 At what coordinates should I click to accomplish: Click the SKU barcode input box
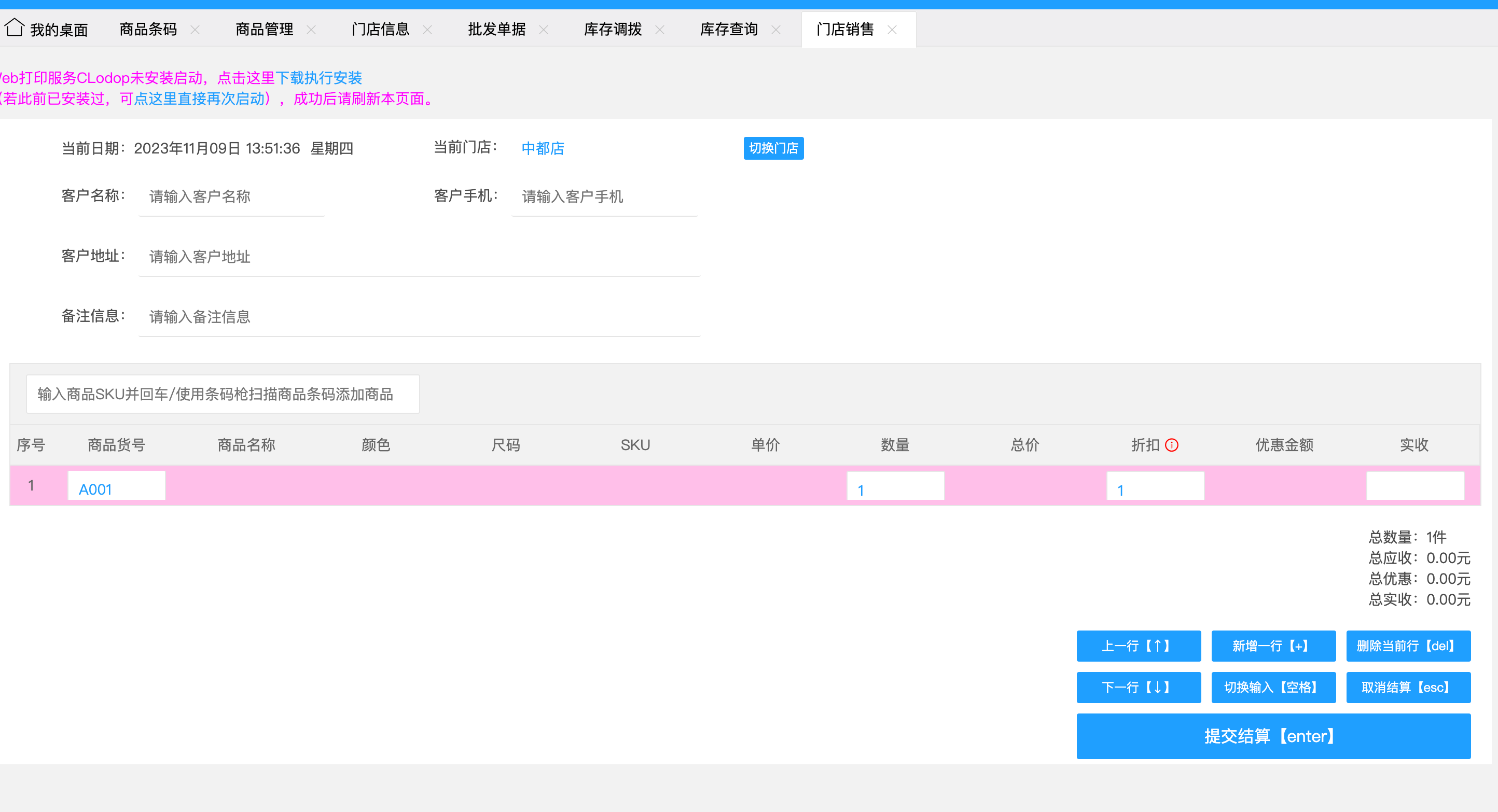click(x=223, y=394)
